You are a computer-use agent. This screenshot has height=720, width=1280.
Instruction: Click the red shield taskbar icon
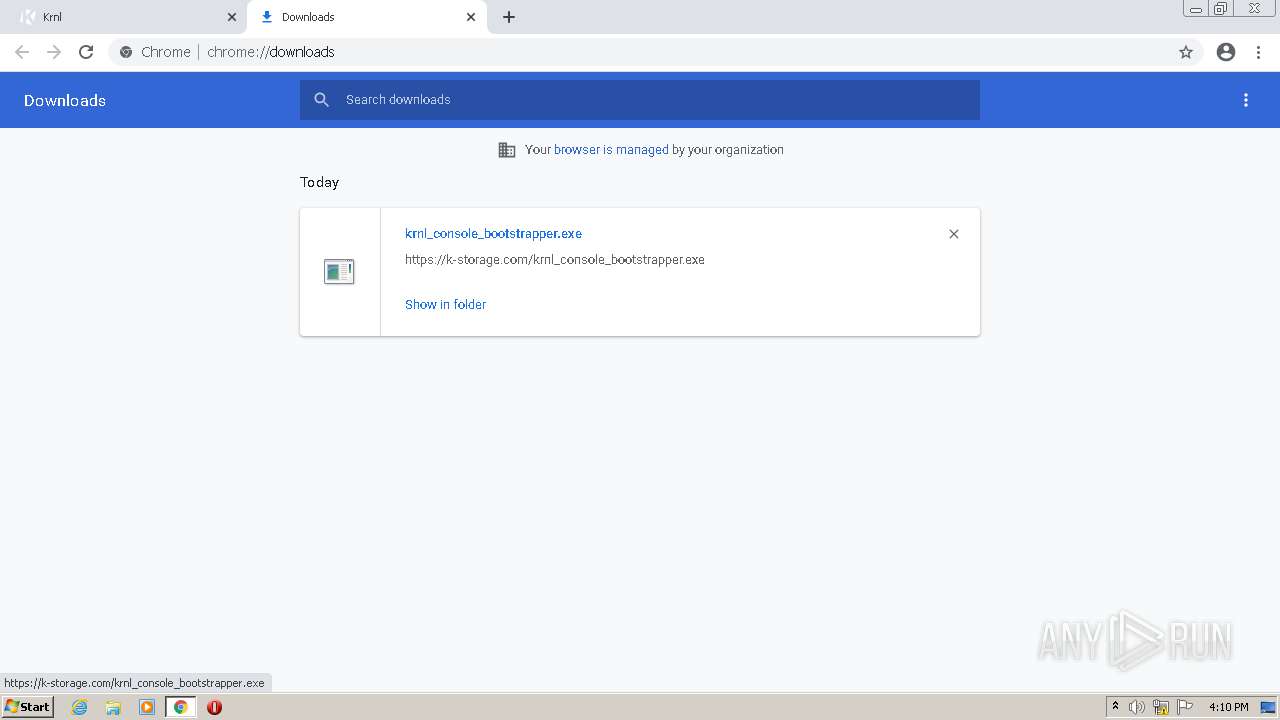[x=214, y=707]
